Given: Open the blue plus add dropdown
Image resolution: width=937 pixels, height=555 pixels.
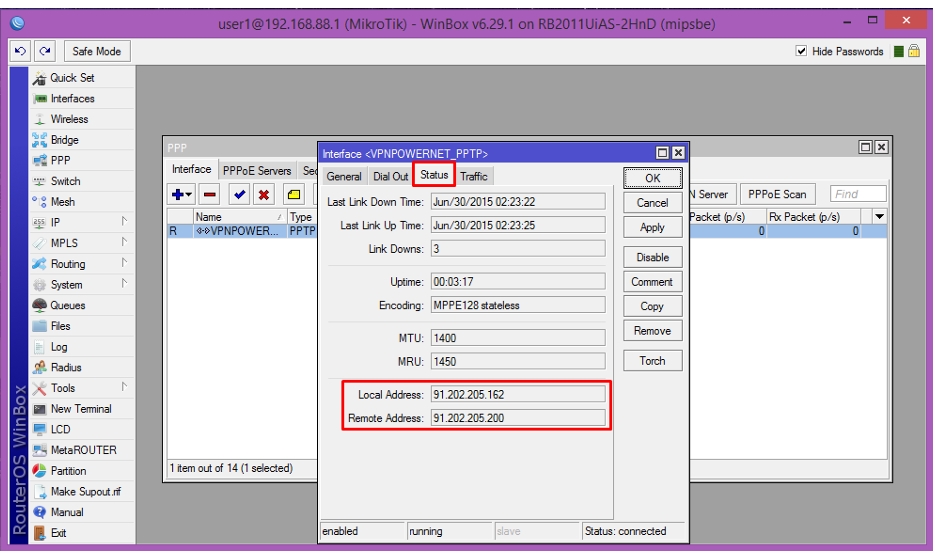Looking at the screenshot, I should (x=182, y=194).
